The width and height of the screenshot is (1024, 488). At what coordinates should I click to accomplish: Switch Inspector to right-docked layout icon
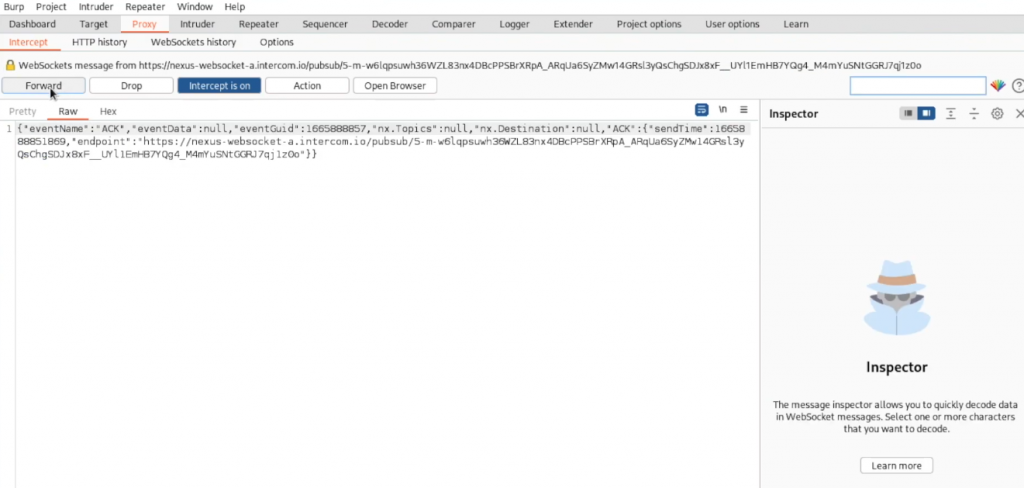tap(925, 114)
